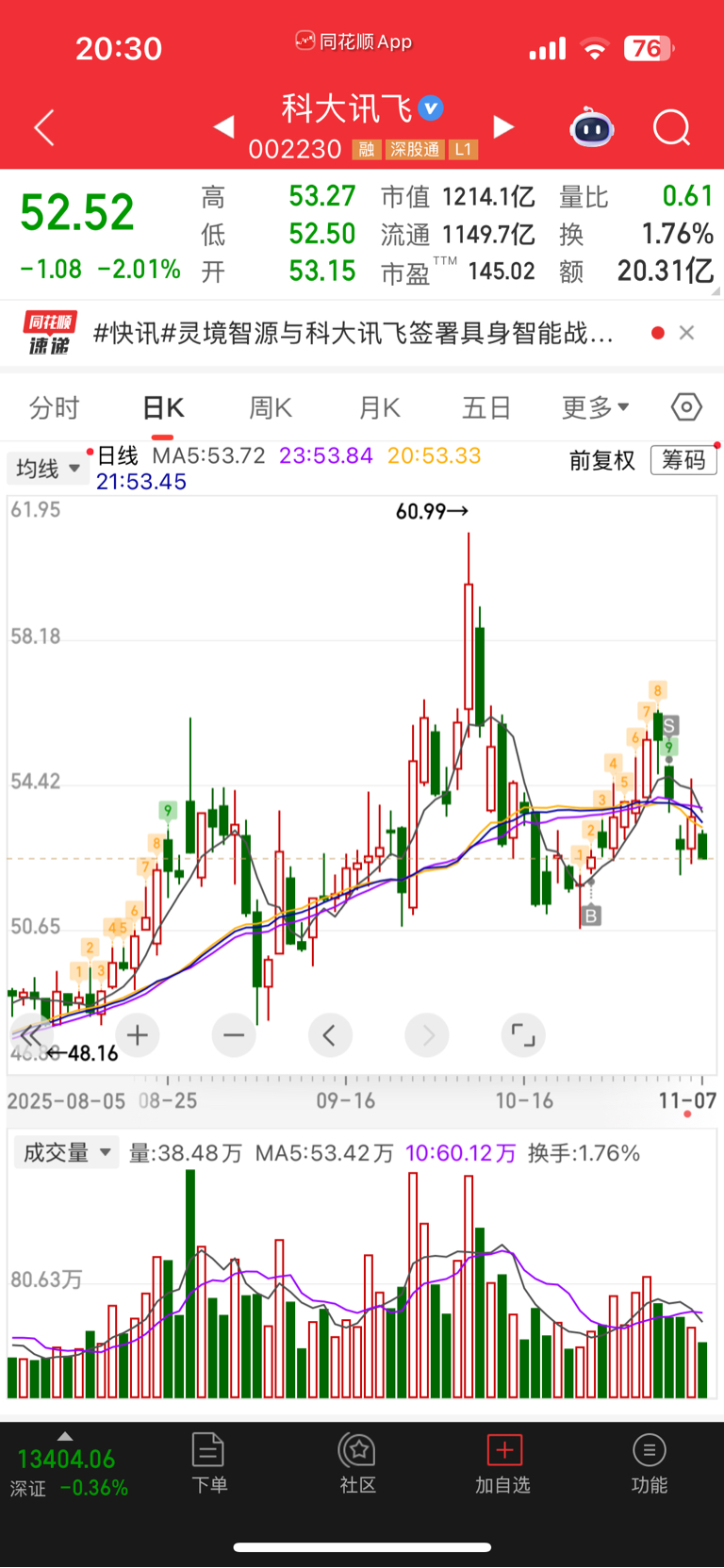Tap the 52.52 current price
The width and height of the screenshot is (724, 1568).
click(x=77, y=212)
